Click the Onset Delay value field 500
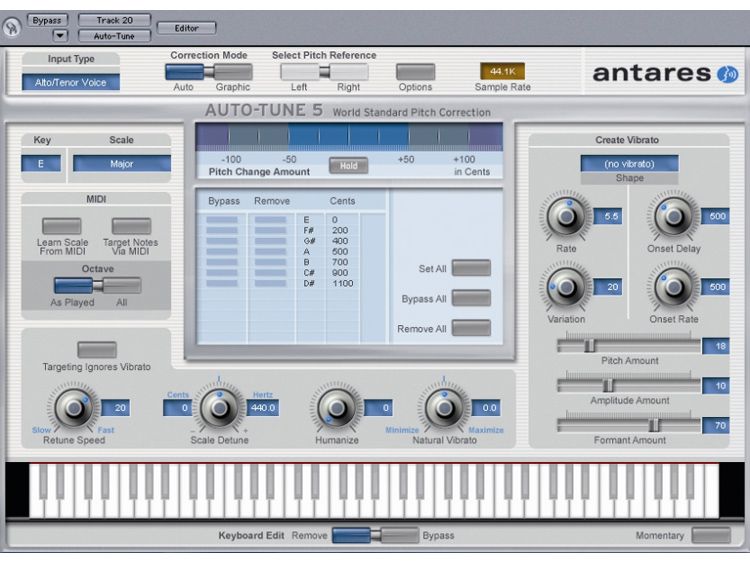Viewport: 750px width, 563px height. 716,216
